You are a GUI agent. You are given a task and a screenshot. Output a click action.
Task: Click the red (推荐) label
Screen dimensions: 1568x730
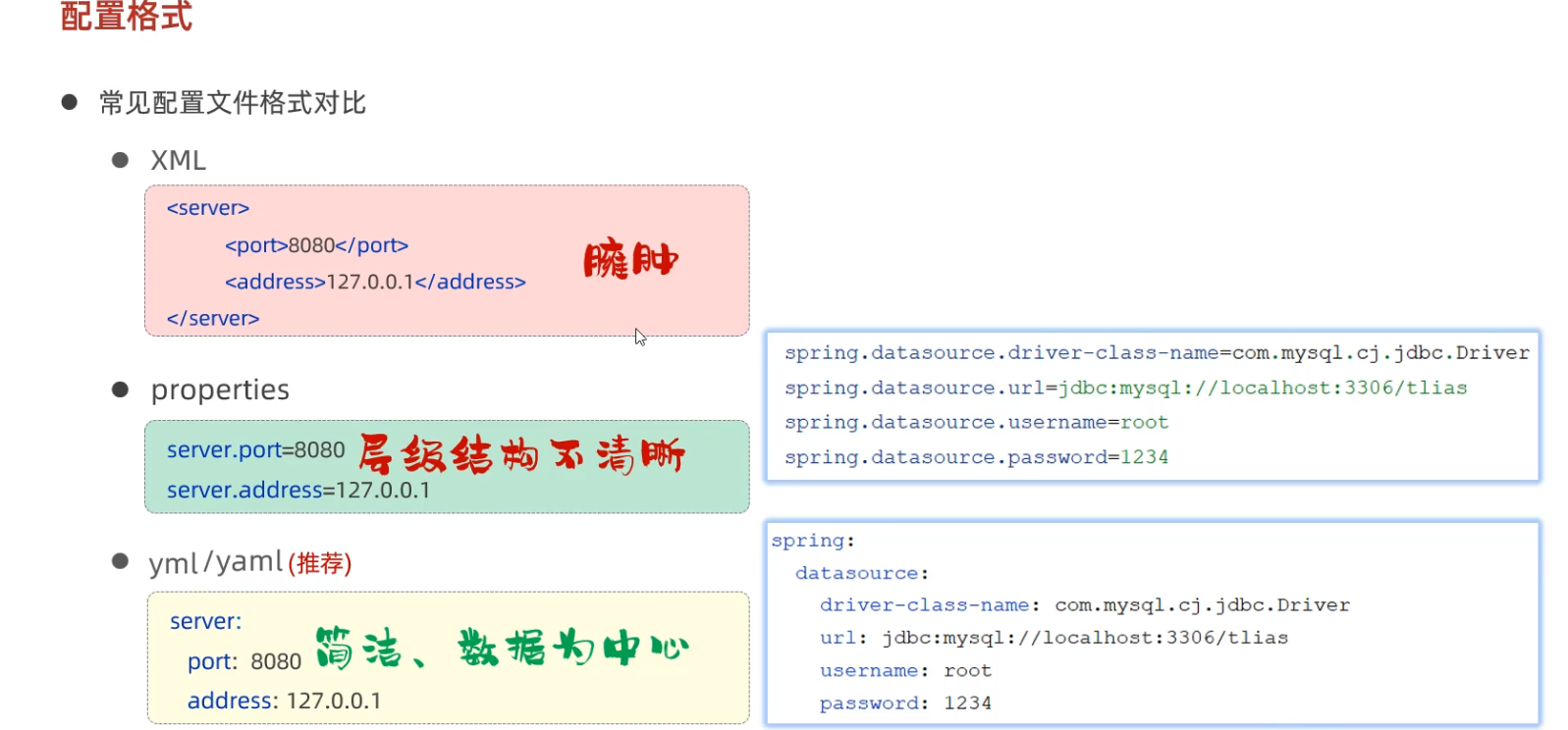pyautogui.click(x=320, y=563)
